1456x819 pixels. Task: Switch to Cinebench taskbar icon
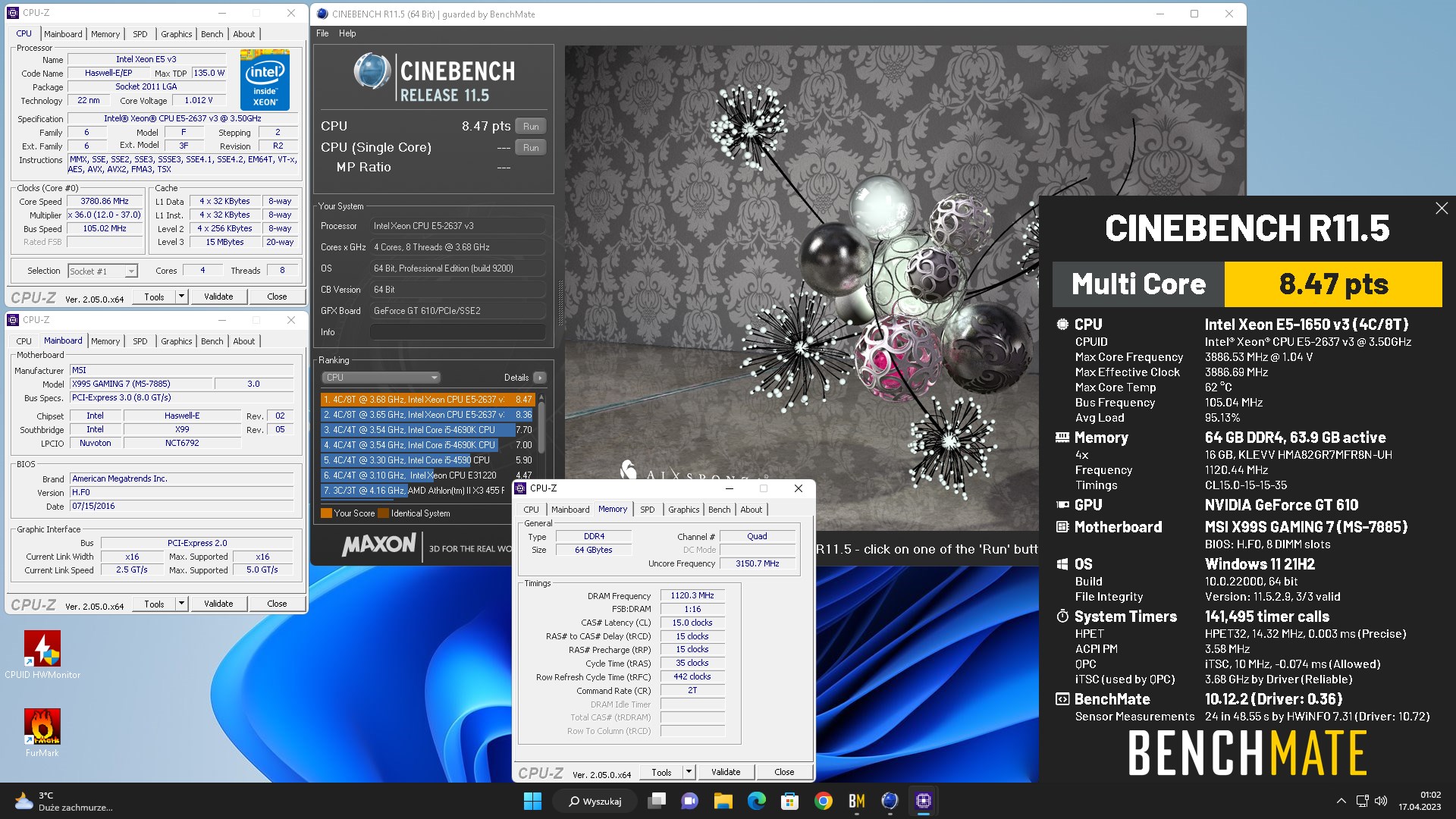(890, 801)
